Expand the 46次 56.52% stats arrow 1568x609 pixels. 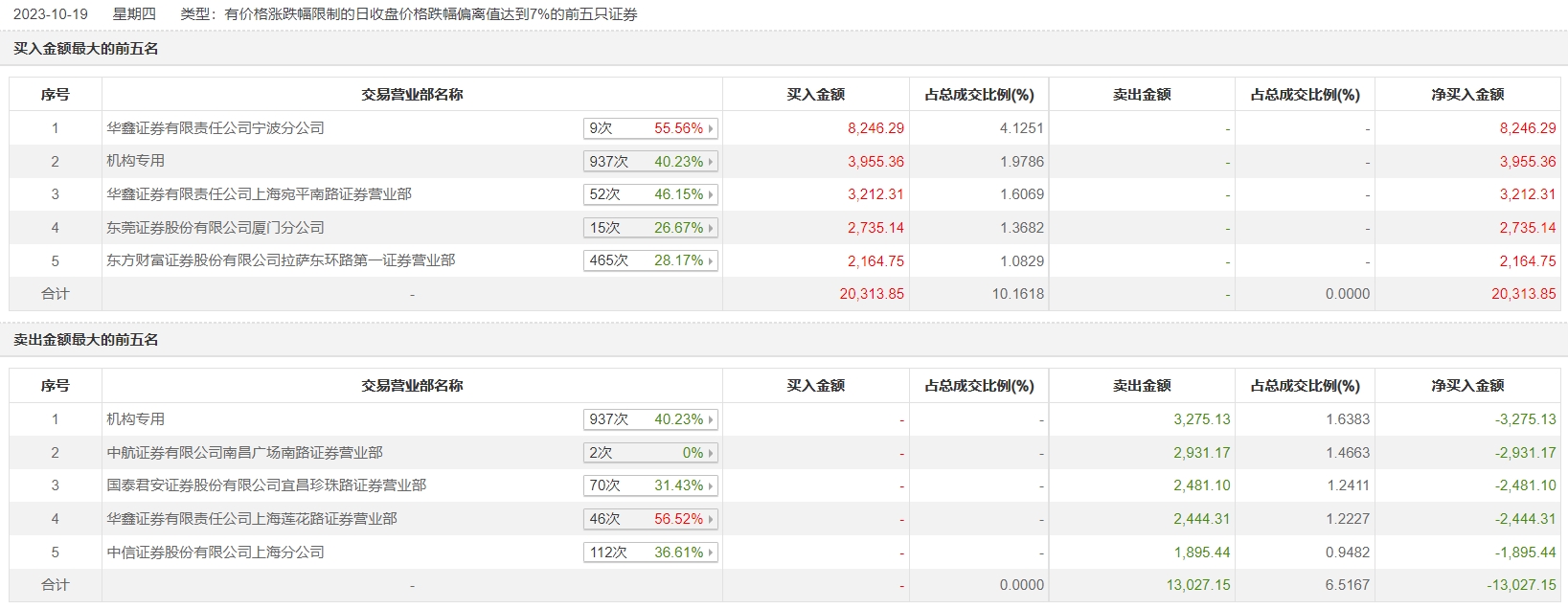click(711, 519)
